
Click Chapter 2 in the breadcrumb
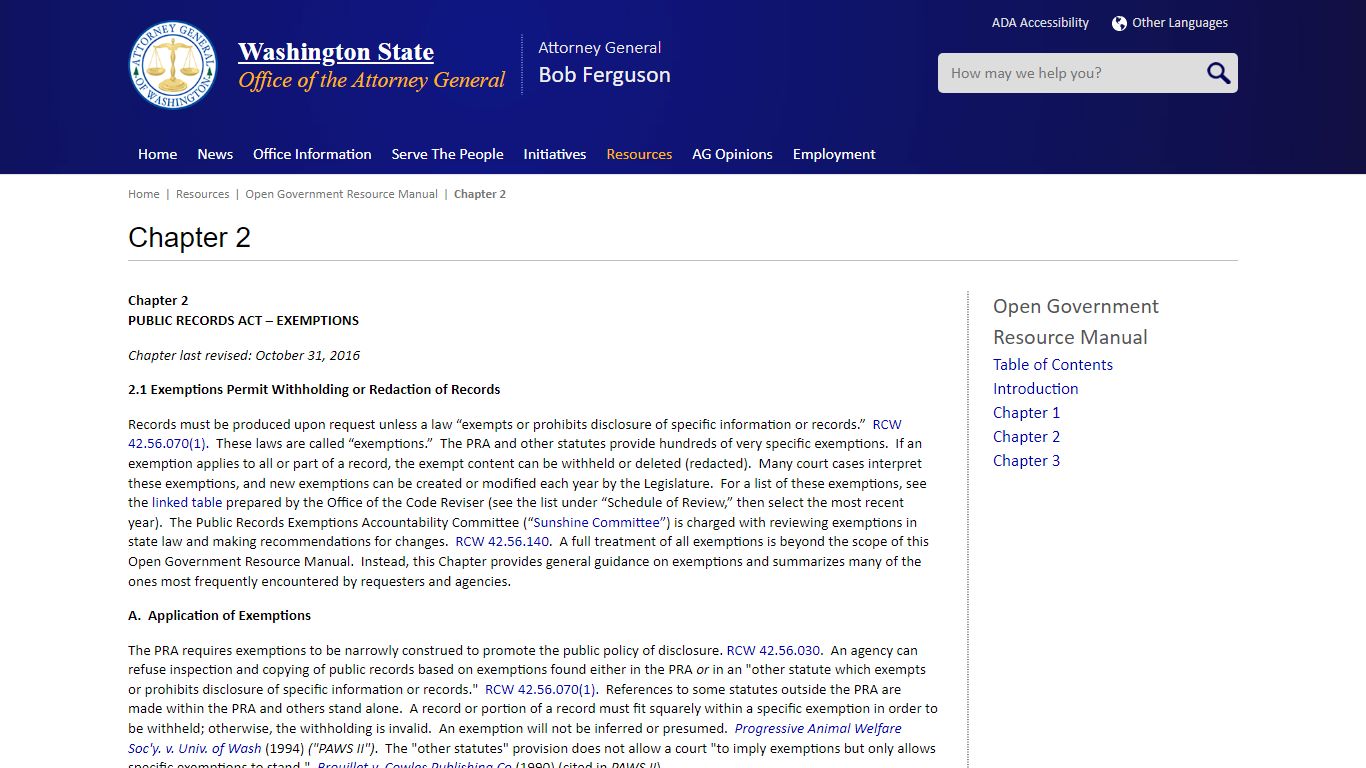pyautogui.click(x=480, y=194)
